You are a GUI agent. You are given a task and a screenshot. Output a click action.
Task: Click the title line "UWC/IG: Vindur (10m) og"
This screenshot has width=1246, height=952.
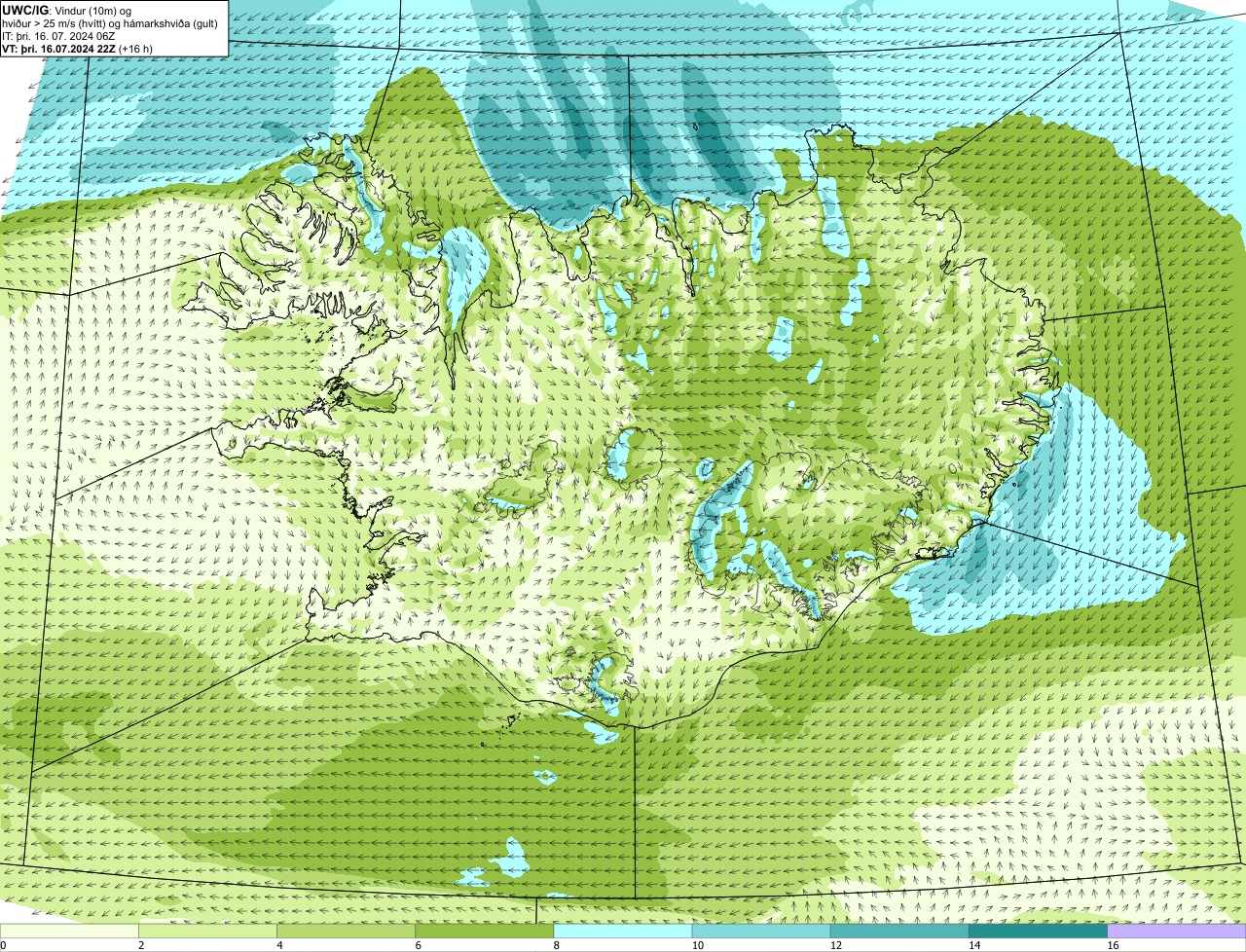[x=67, y=10]
